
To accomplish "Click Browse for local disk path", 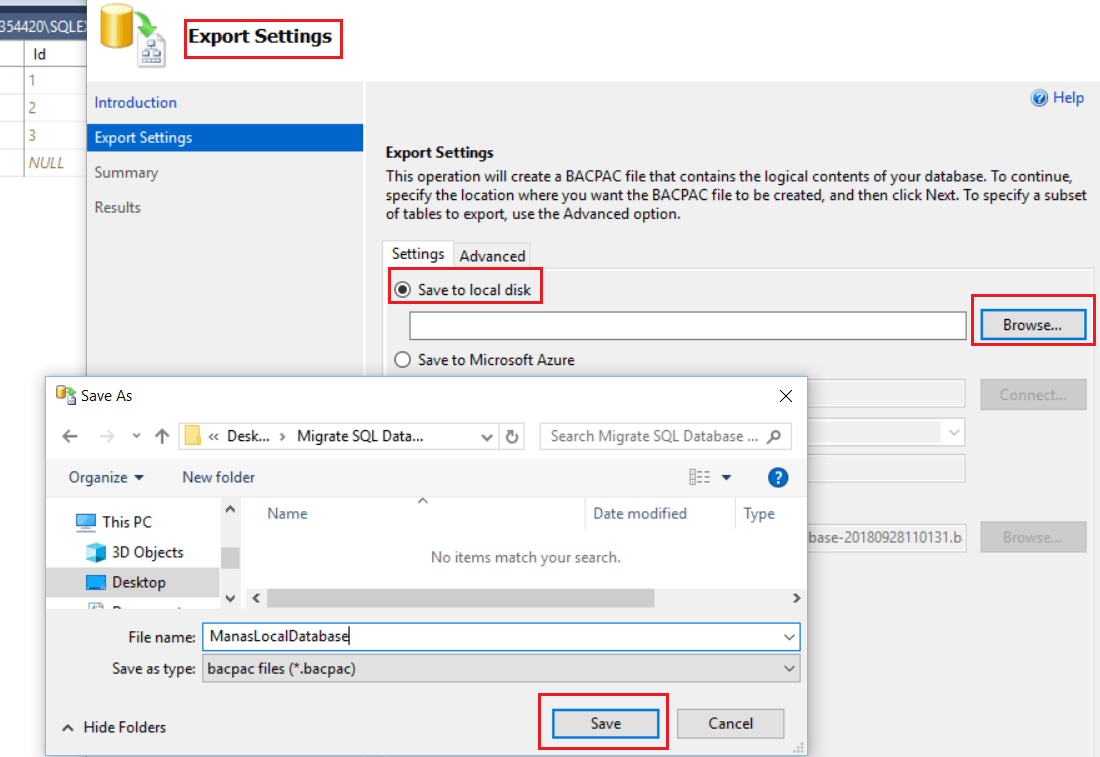I will [x=1033, y=325].
